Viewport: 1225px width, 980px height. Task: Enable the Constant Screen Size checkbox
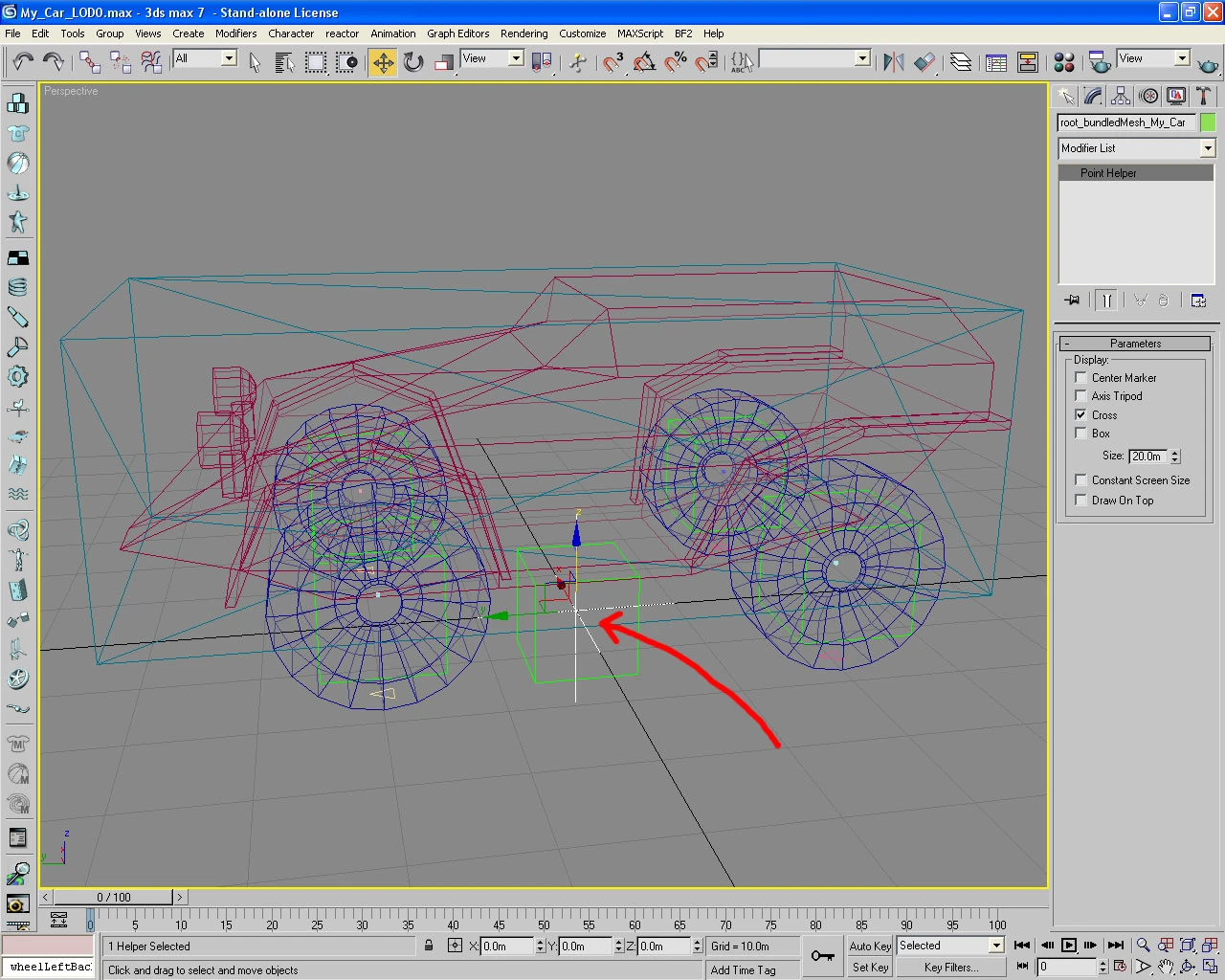(x=1080, y=480)
